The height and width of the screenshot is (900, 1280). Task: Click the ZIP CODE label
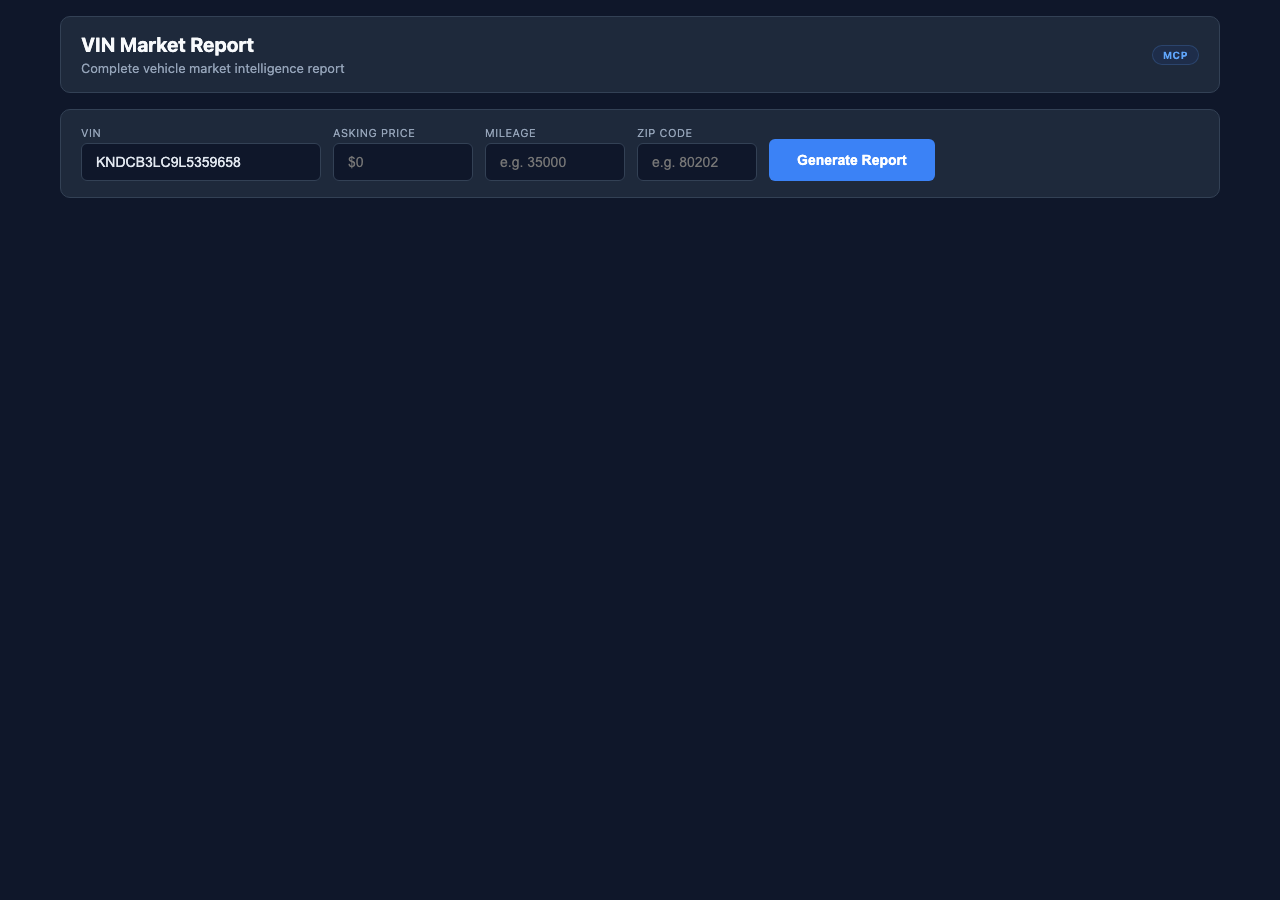pos(664,132)
